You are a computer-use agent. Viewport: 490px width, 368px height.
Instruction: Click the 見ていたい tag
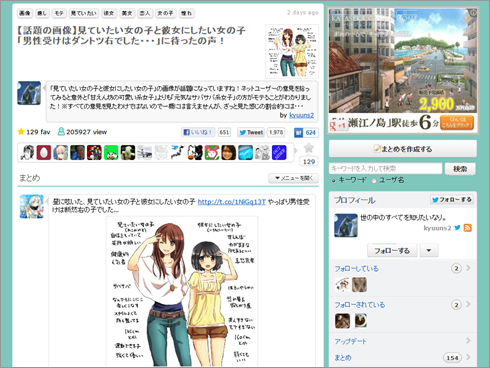pos(84,13)
